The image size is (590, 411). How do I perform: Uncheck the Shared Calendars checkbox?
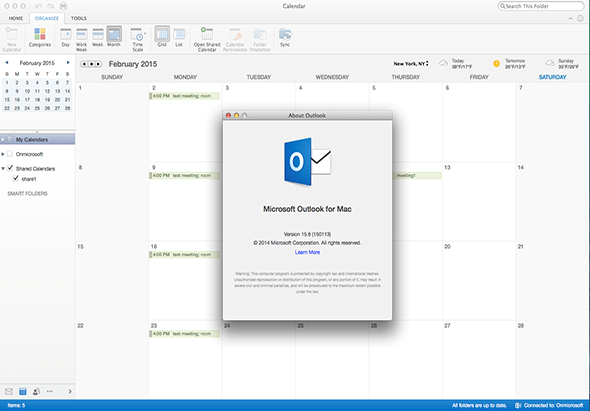(10, 168)
